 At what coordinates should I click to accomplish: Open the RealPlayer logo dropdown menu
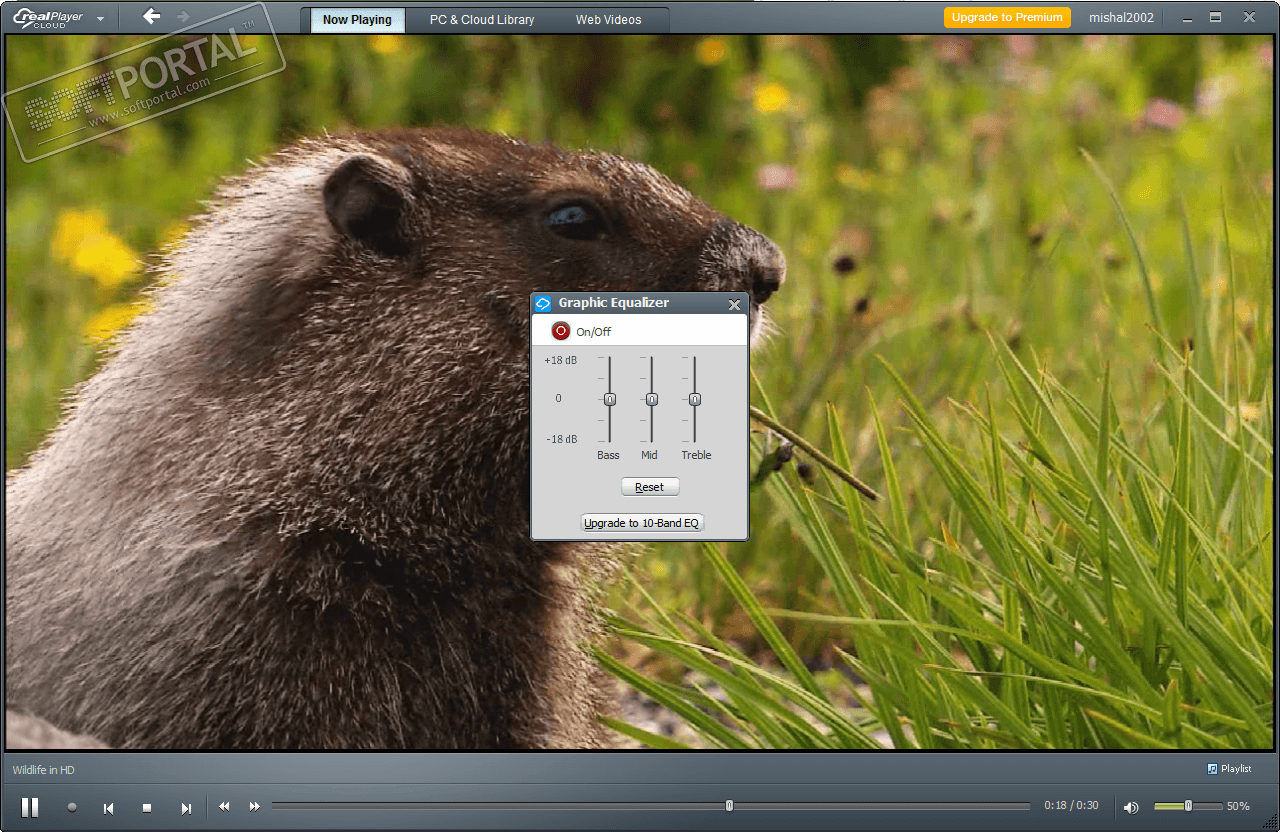coord(100,19)
